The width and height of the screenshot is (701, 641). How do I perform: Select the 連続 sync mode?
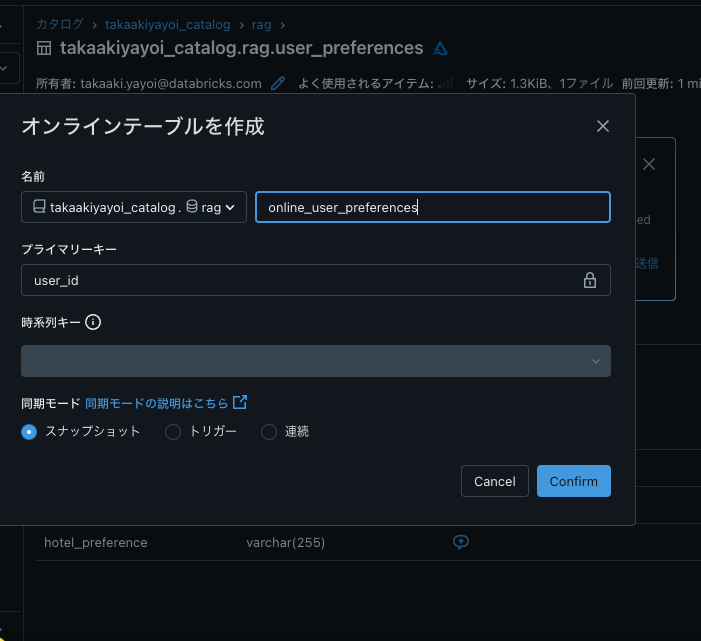pos(269,432)
